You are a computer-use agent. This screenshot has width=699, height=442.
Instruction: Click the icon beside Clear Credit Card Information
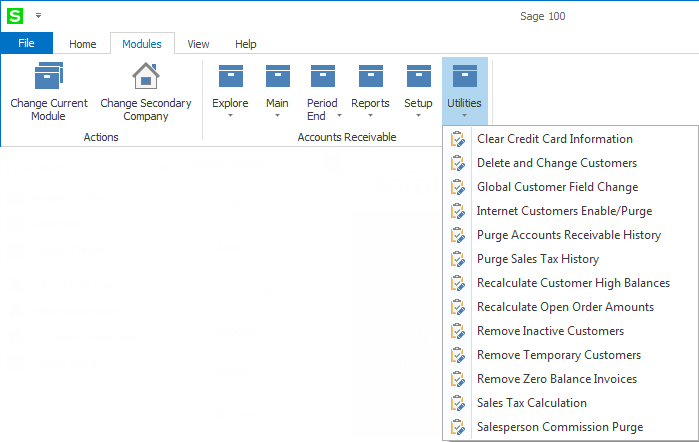pos(458,139)
